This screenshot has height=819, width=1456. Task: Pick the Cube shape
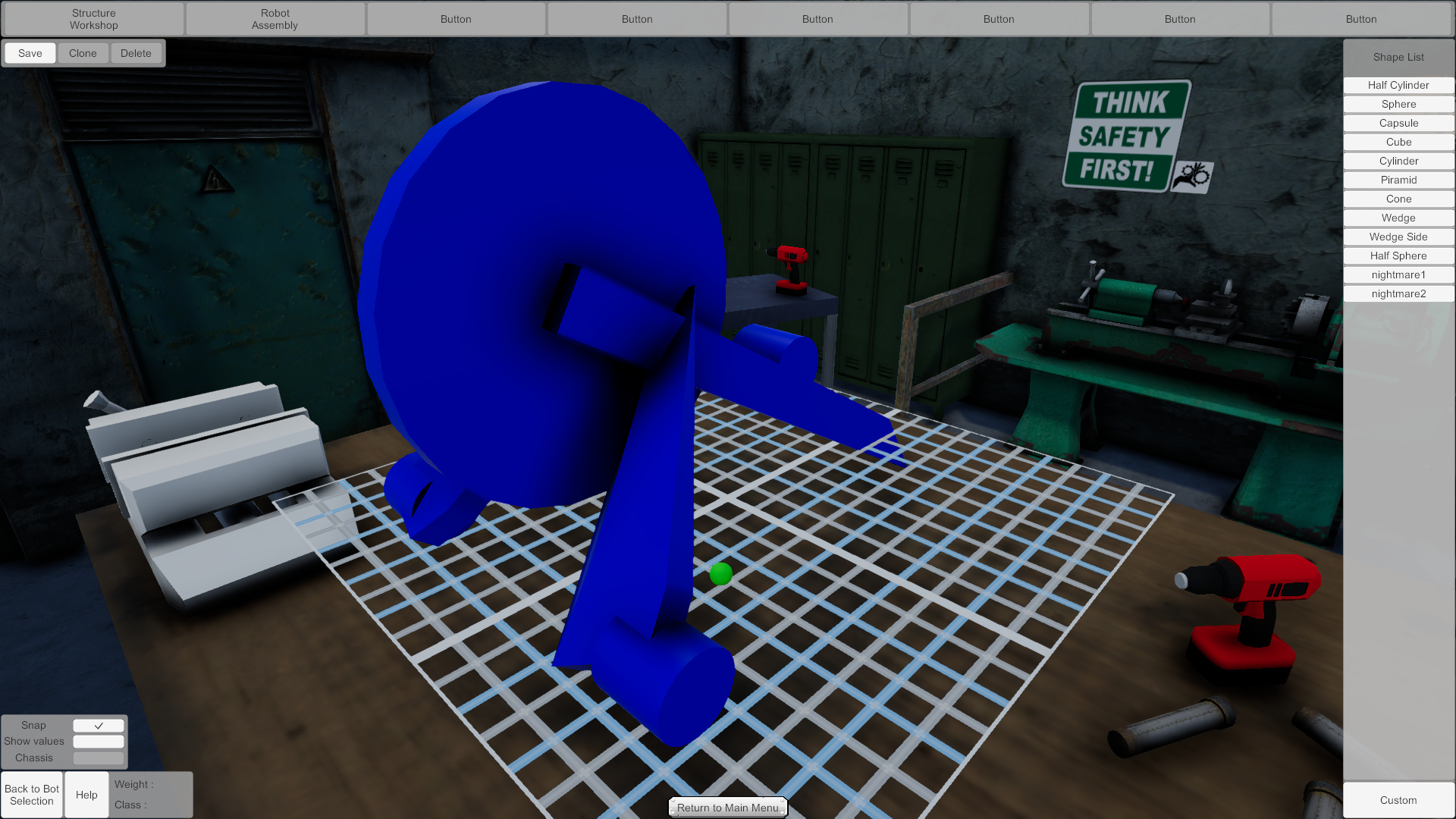(x=1398, y=142)
